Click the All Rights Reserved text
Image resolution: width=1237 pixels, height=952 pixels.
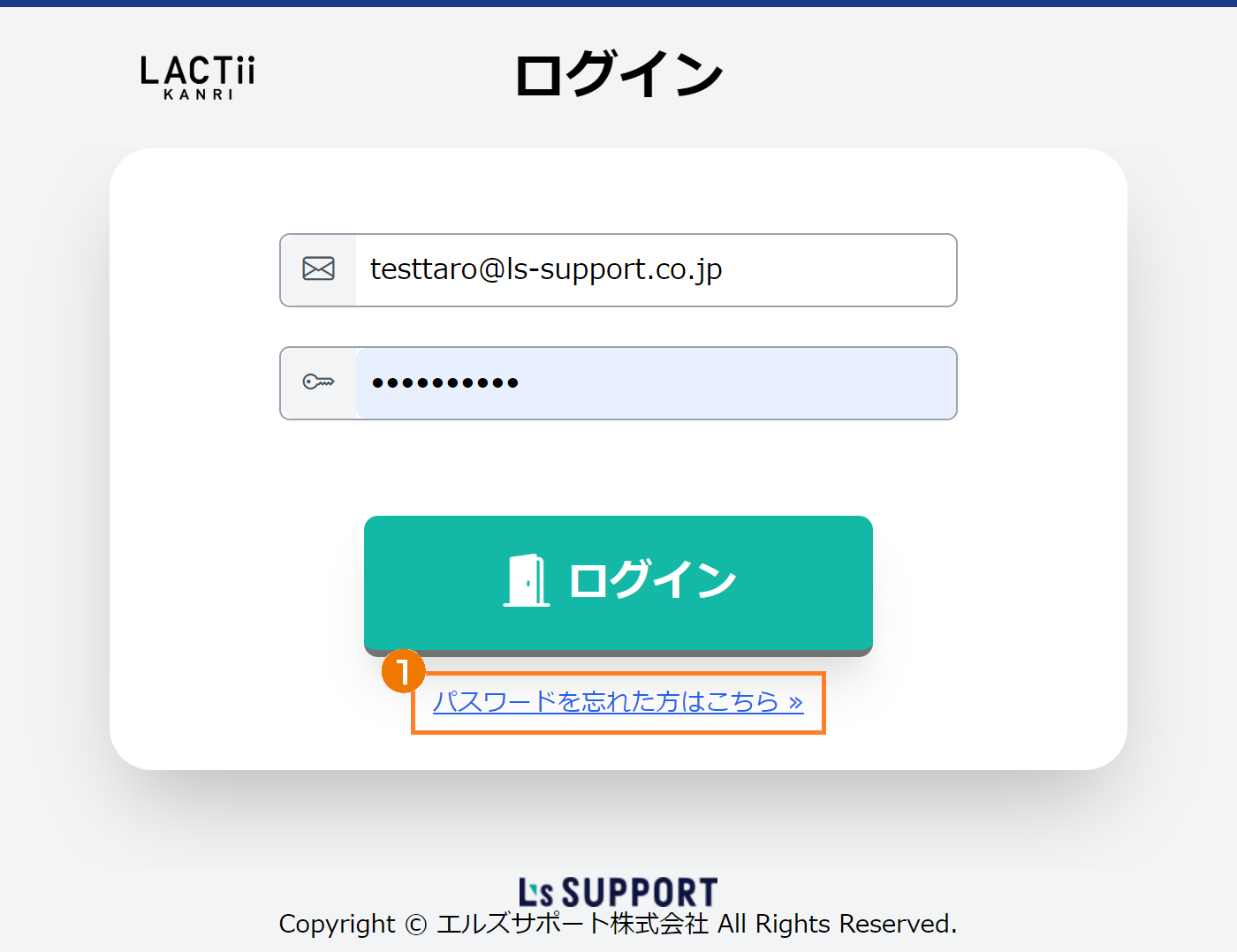[837, 924]
